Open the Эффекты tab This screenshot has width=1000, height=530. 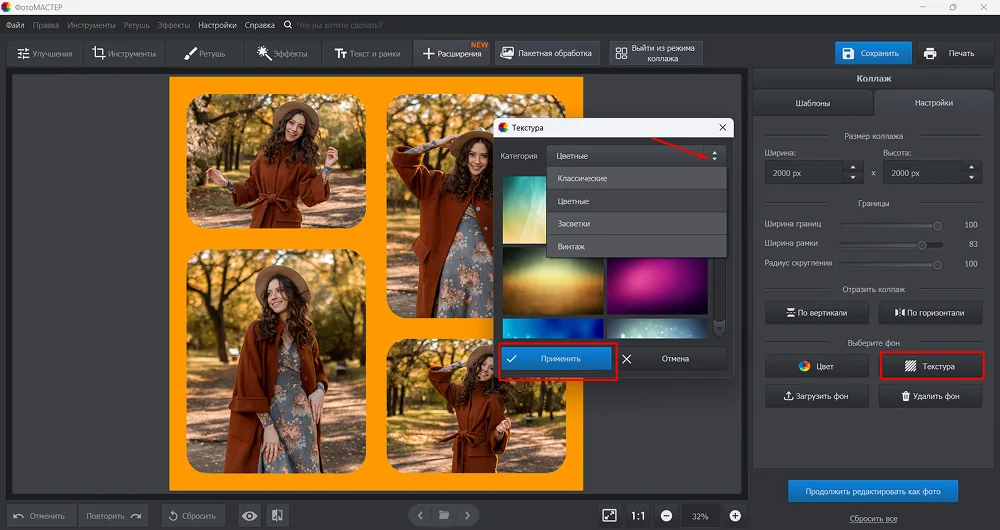click(x=282, y=54)
